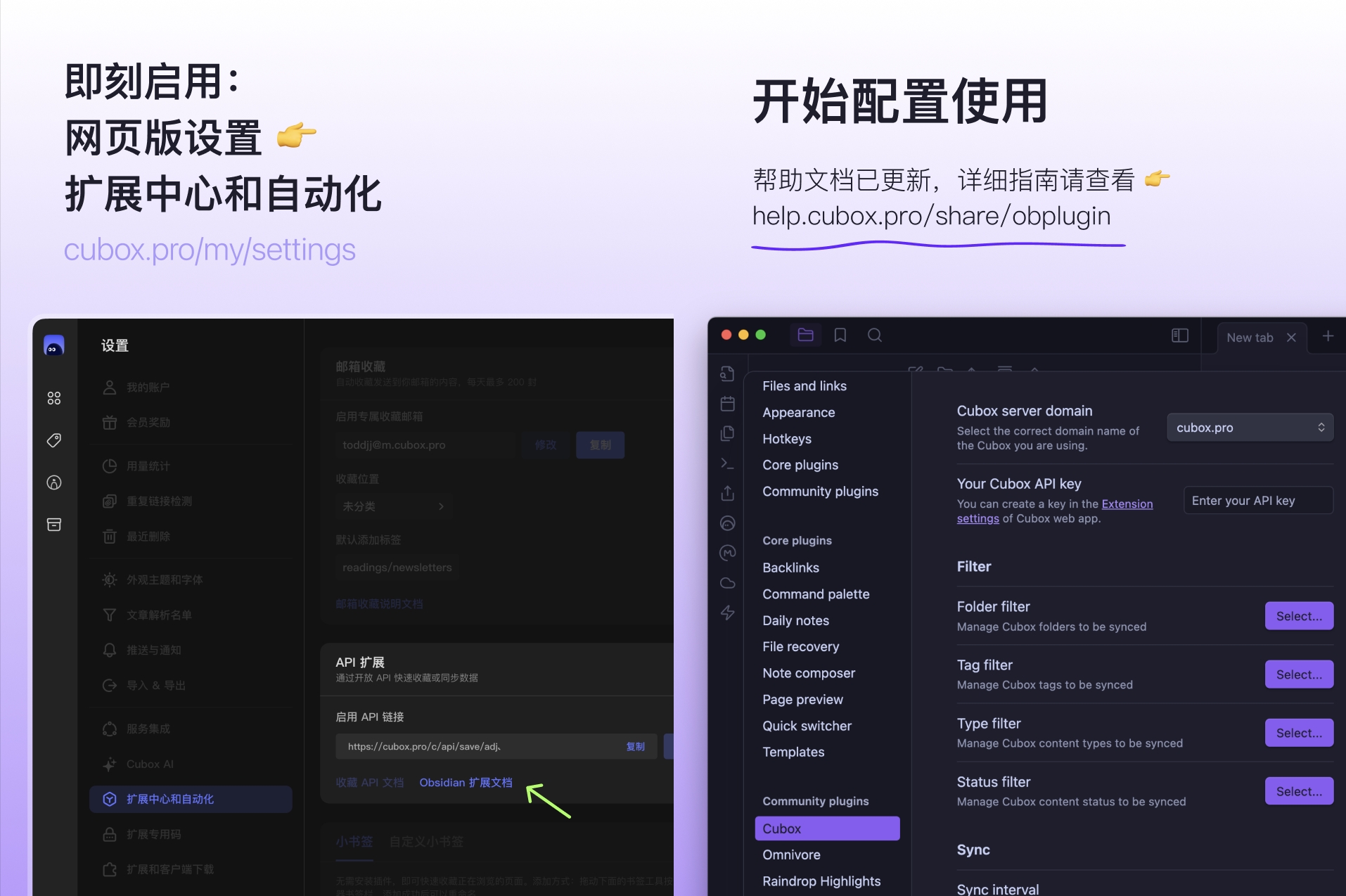
Task: Open the calendar daily note ribbon icon
Action: 728,404
